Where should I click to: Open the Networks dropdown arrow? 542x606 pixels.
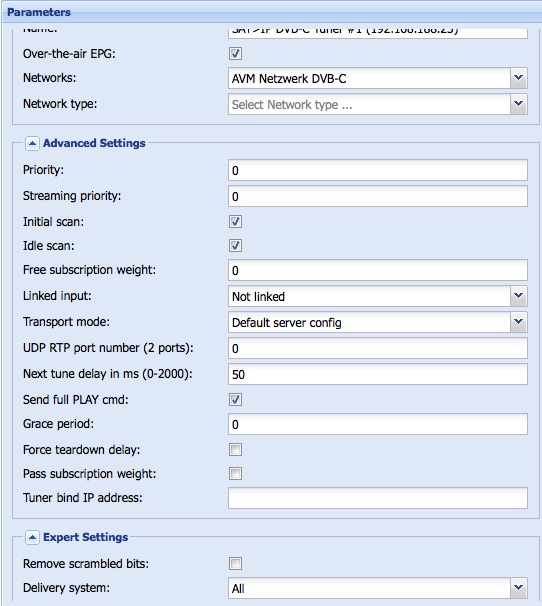pyautogui.click(x=518, y=78)
